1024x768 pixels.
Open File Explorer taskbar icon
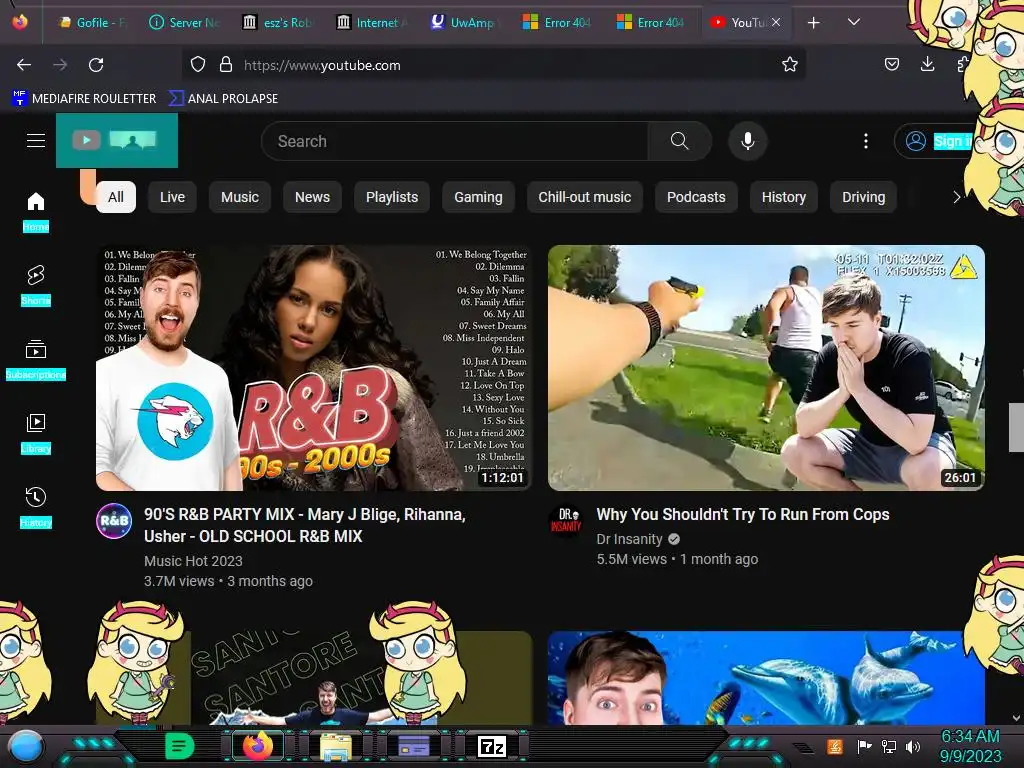point(336,746)
